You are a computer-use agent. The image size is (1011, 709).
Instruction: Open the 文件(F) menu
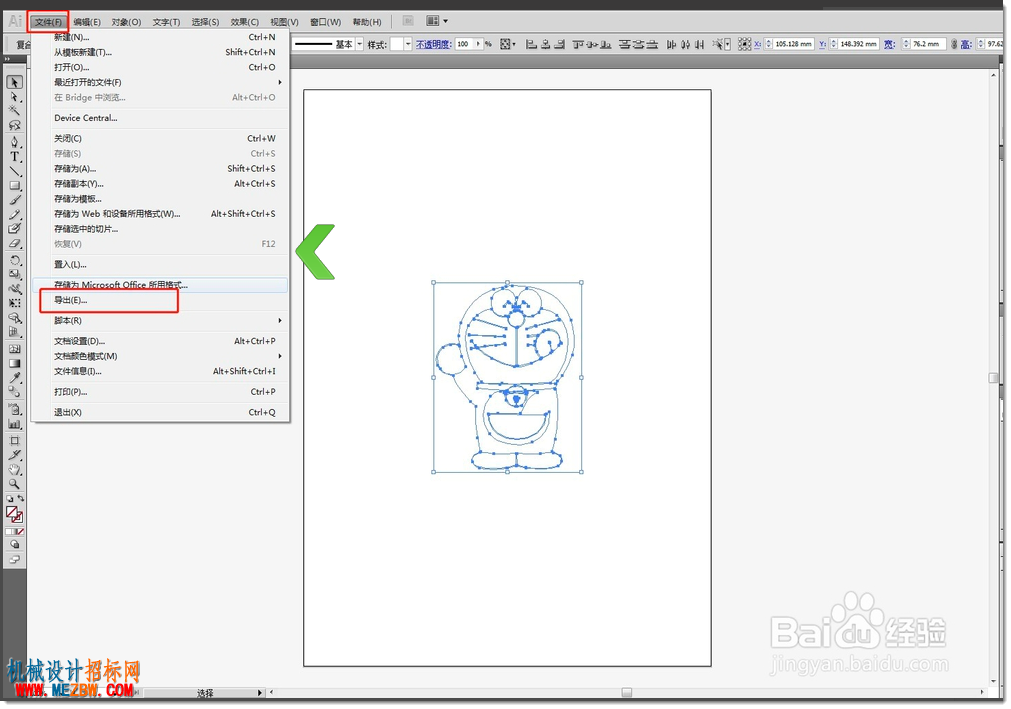(x=48, y=22)
